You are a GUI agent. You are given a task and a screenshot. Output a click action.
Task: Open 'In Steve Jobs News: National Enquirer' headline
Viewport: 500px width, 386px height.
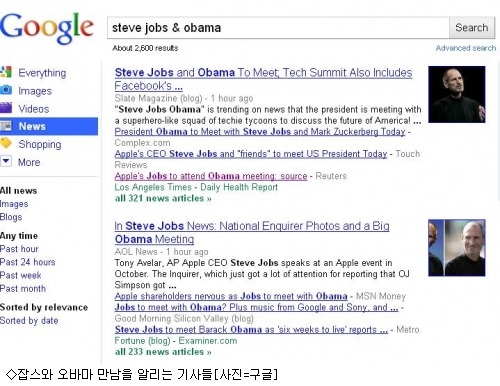click(252, 232)
